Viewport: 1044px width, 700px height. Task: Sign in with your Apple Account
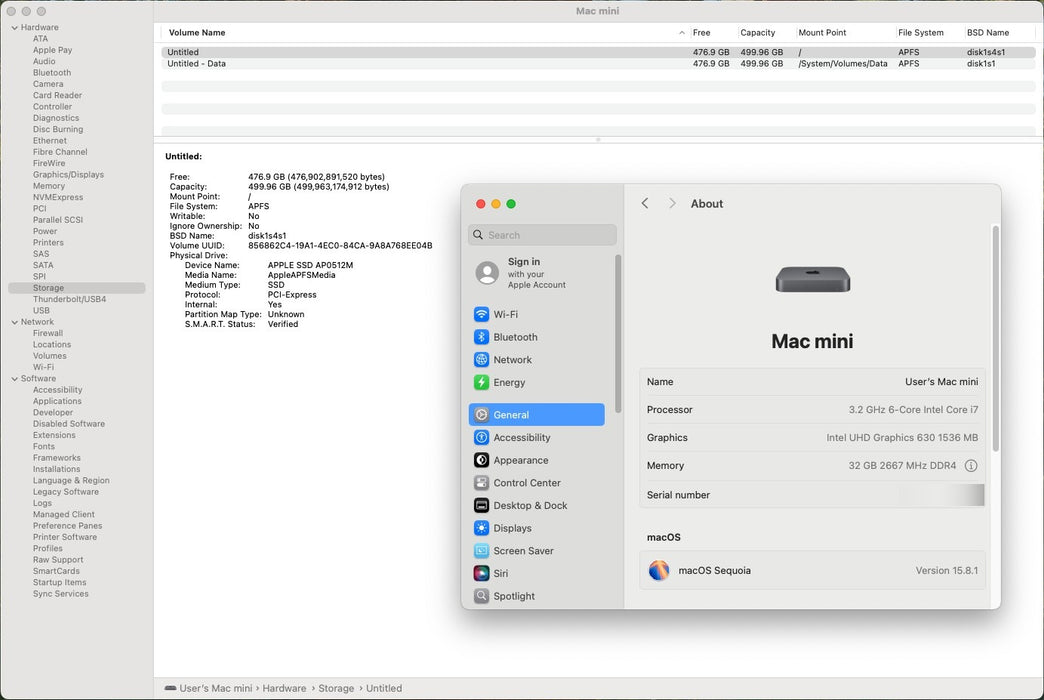coord(537,273)
